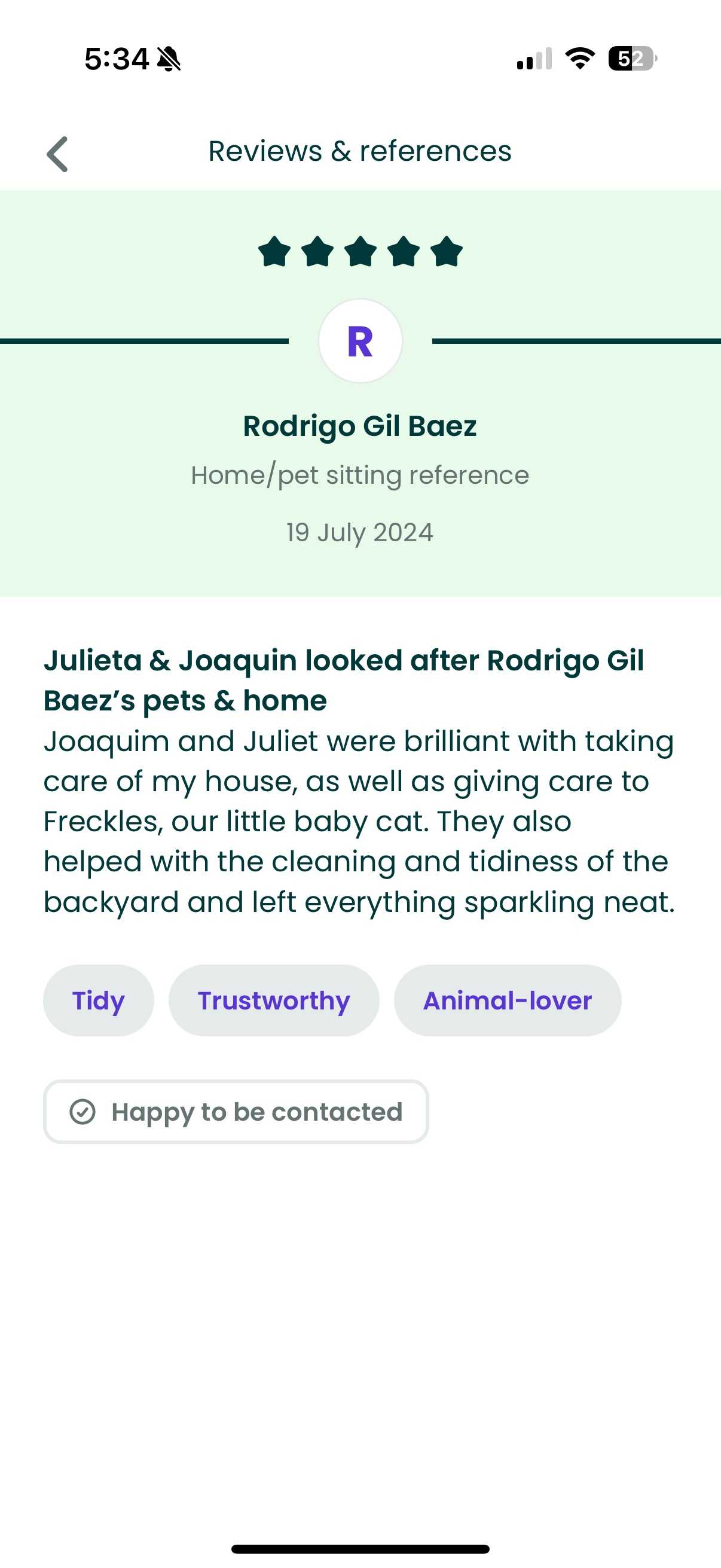Select the Tidy tag
Image resolution: width=721 pixels, height=1568 pixels.
(x=99, y=1000)
